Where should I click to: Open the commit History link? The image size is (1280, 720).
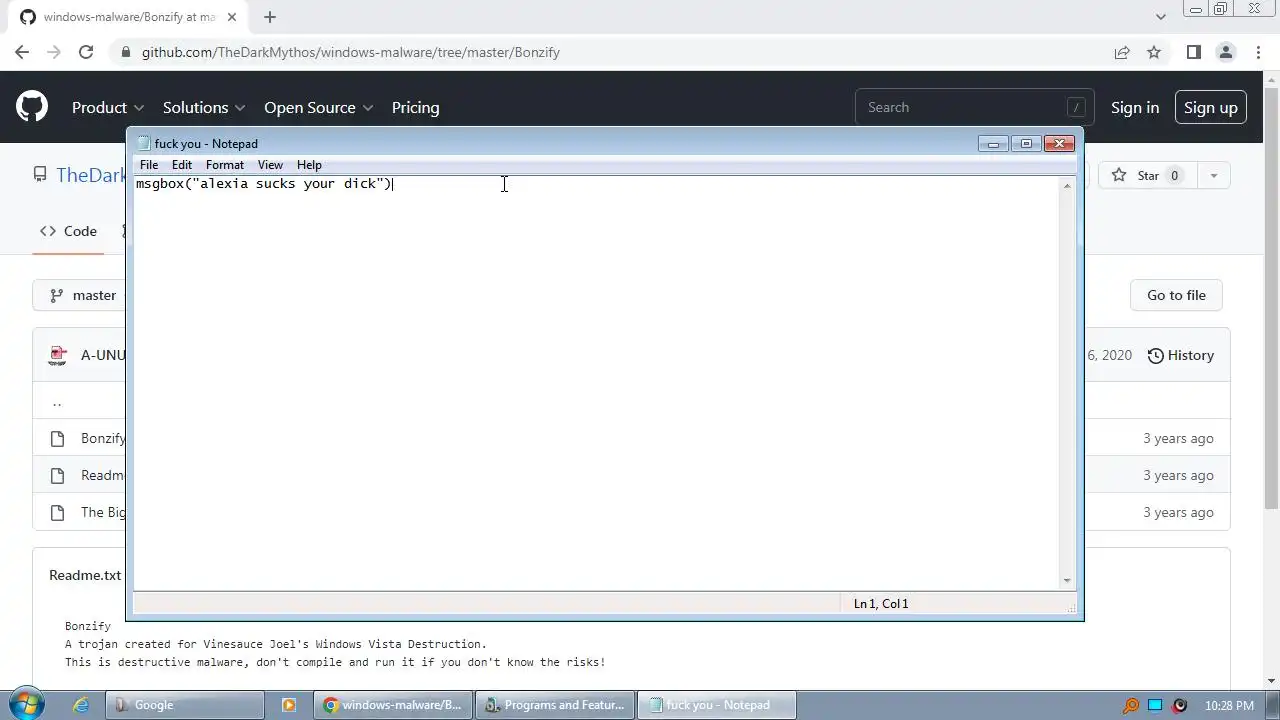pyautogui.click(x=1181, y=355)
